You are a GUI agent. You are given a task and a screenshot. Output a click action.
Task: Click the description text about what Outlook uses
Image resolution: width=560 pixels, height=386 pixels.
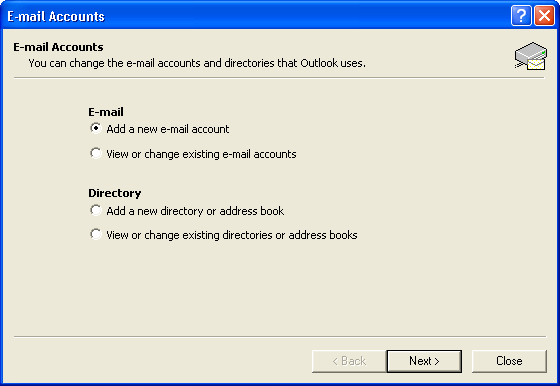[x=197, y=63]
